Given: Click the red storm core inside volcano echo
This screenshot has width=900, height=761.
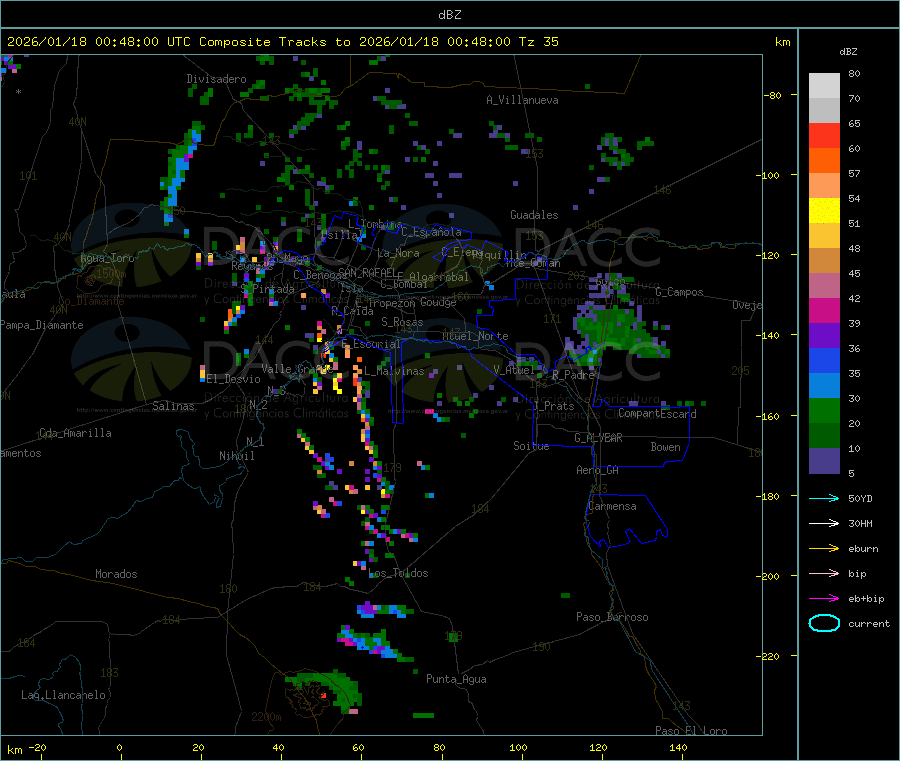Looking at the screenshot, I should (324, 695).
